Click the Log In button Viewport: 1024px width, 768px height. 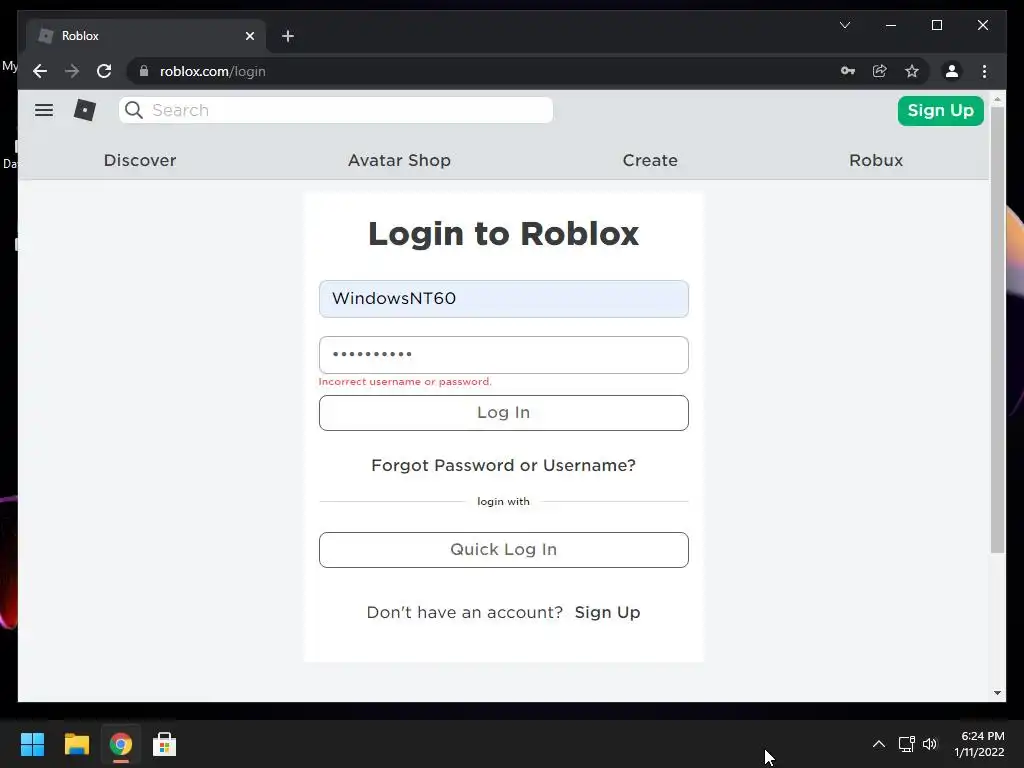point(504,413)
